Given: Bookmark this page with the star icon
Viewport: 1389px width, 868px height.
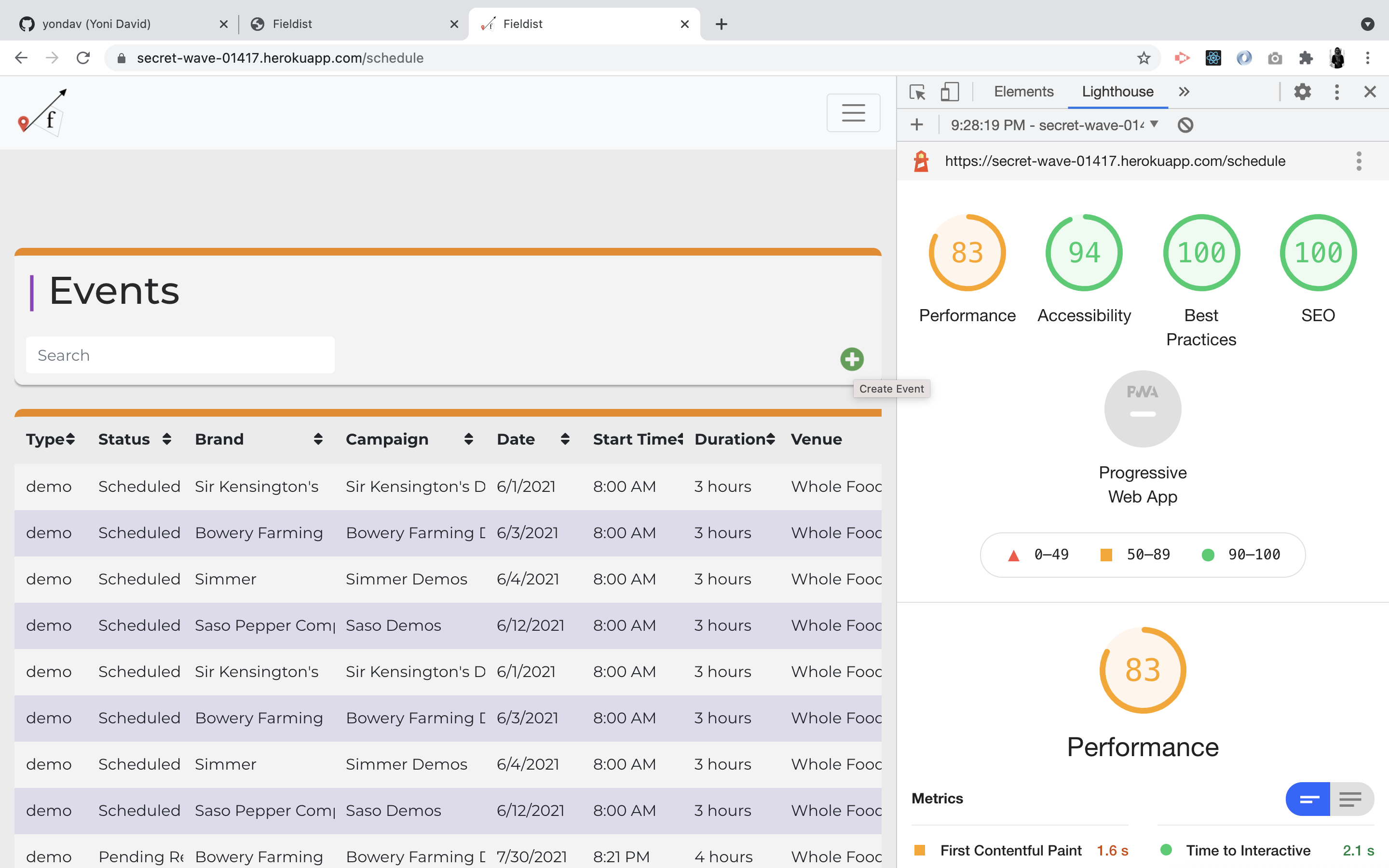Looking at the screenshot, I should [1144, 58].
